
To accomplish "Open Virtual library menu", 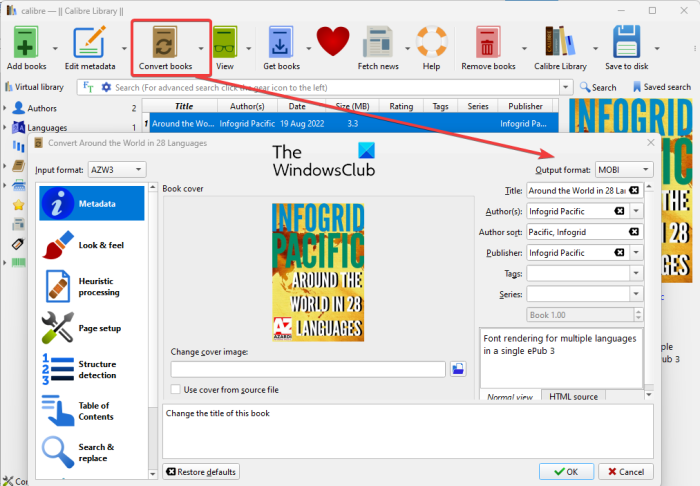I will (x=34, y=87).
